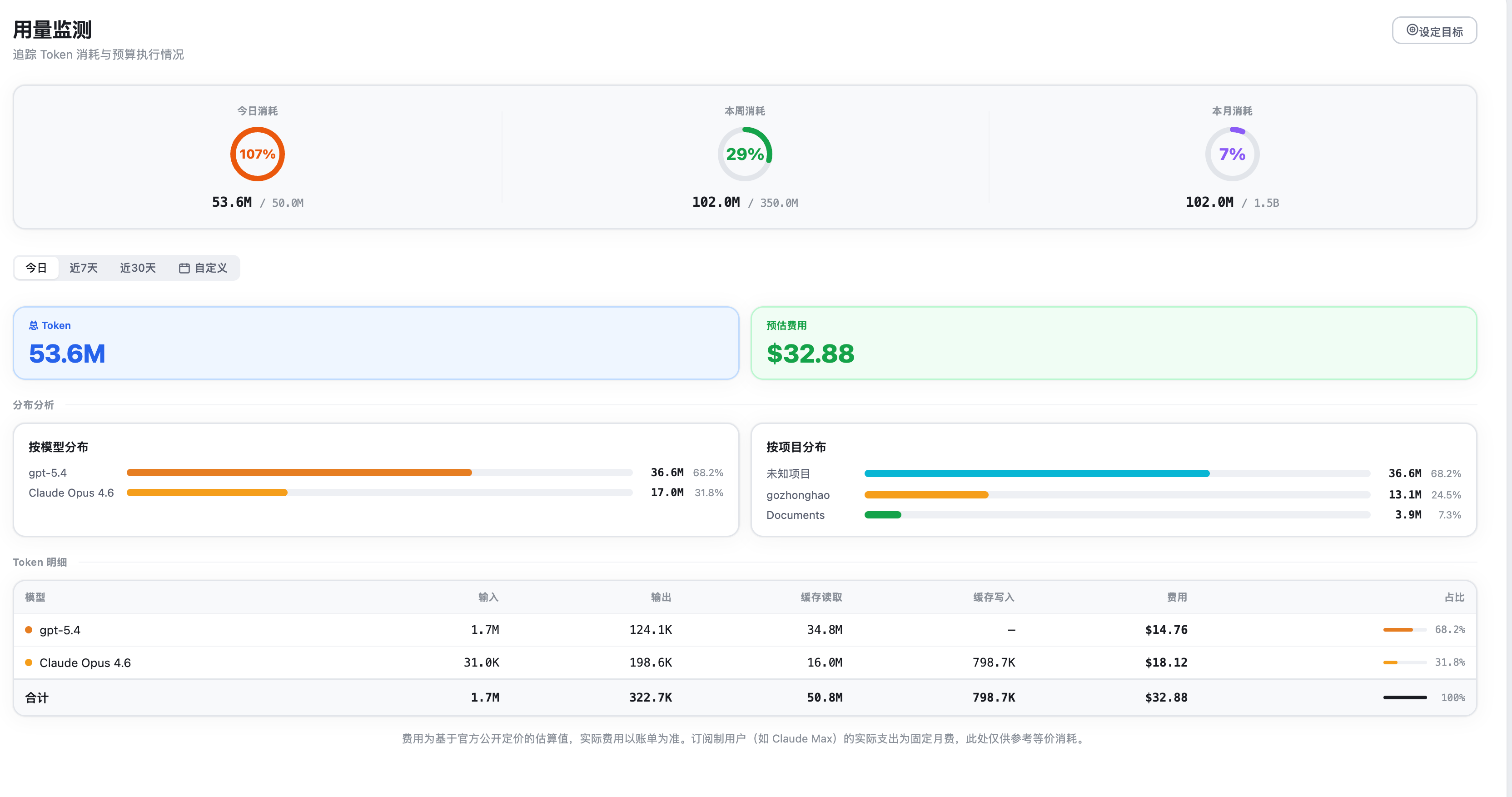Click the 107% daily usage ring
This screenshot has height=797, width=1512.
(257, 154)
